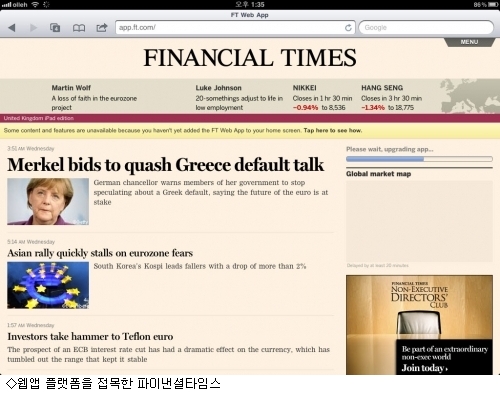Open the Safari pages/tabs icon
Screen dimensions: 500x395
point(55,28)
